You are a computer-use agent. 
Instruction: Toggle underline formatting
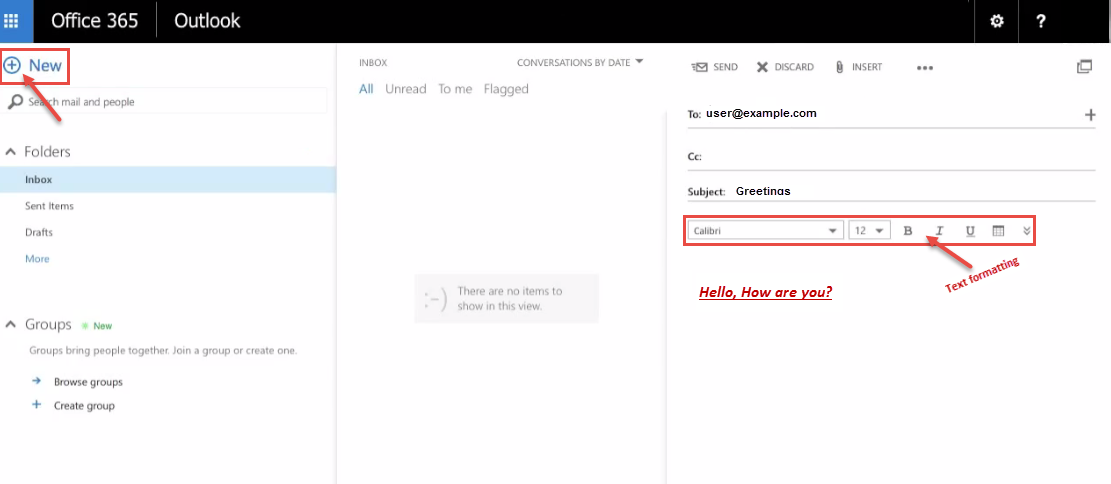click(x=971, y=230)
